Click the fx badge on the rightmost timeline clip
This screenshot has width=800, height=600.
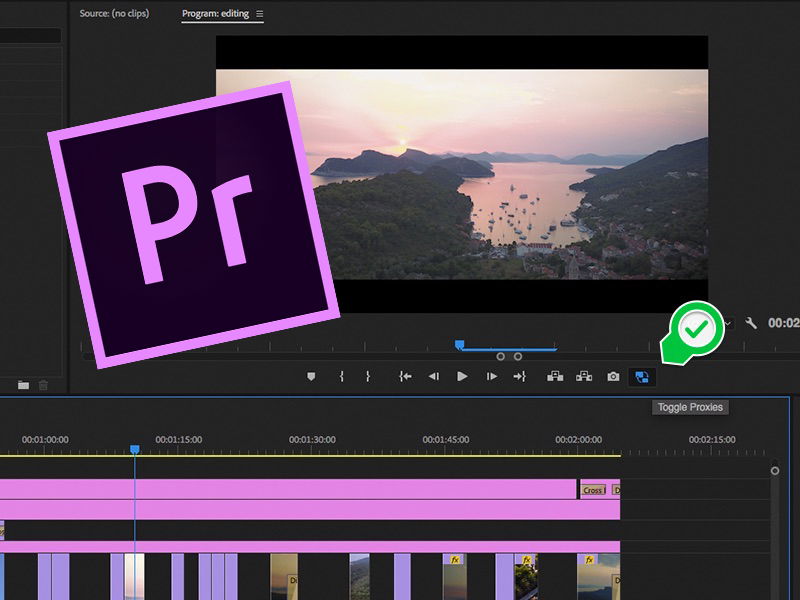coord(589,560)
